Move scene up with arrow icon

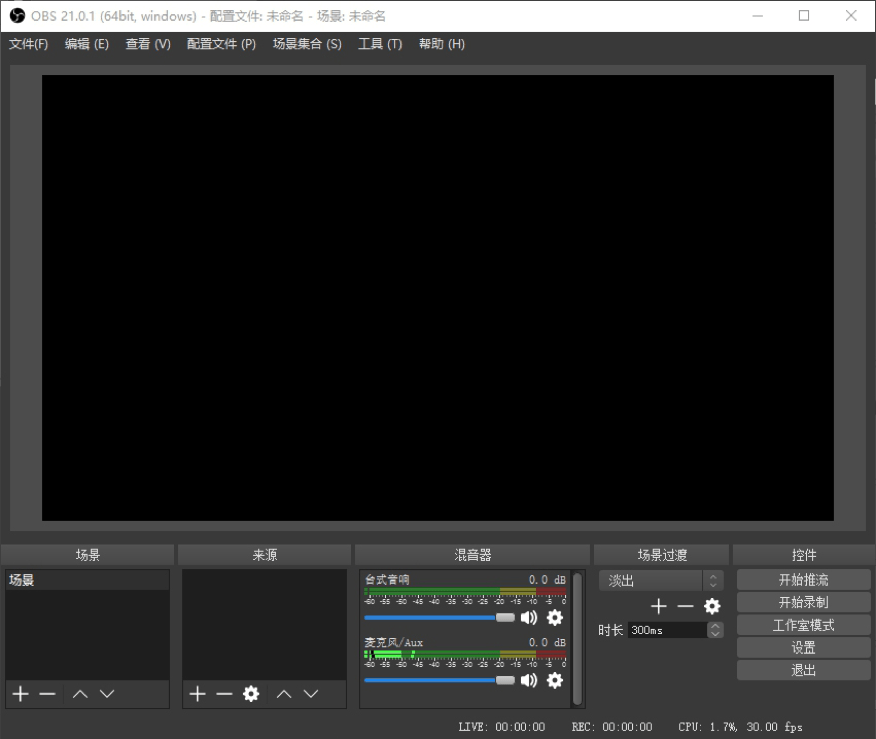click(80, 694)
